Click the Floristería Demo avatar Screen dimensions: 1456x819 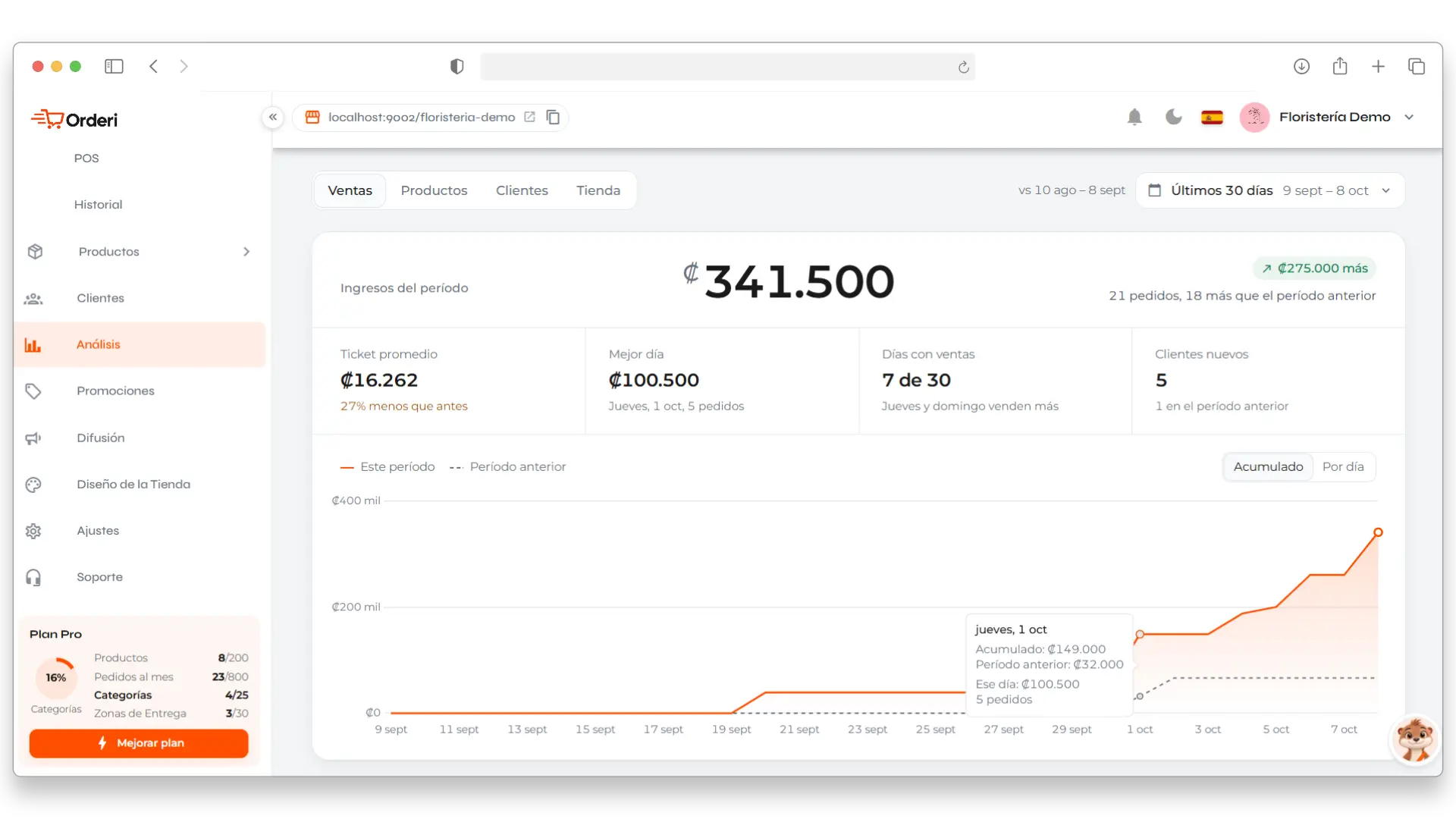(1254, 117)
